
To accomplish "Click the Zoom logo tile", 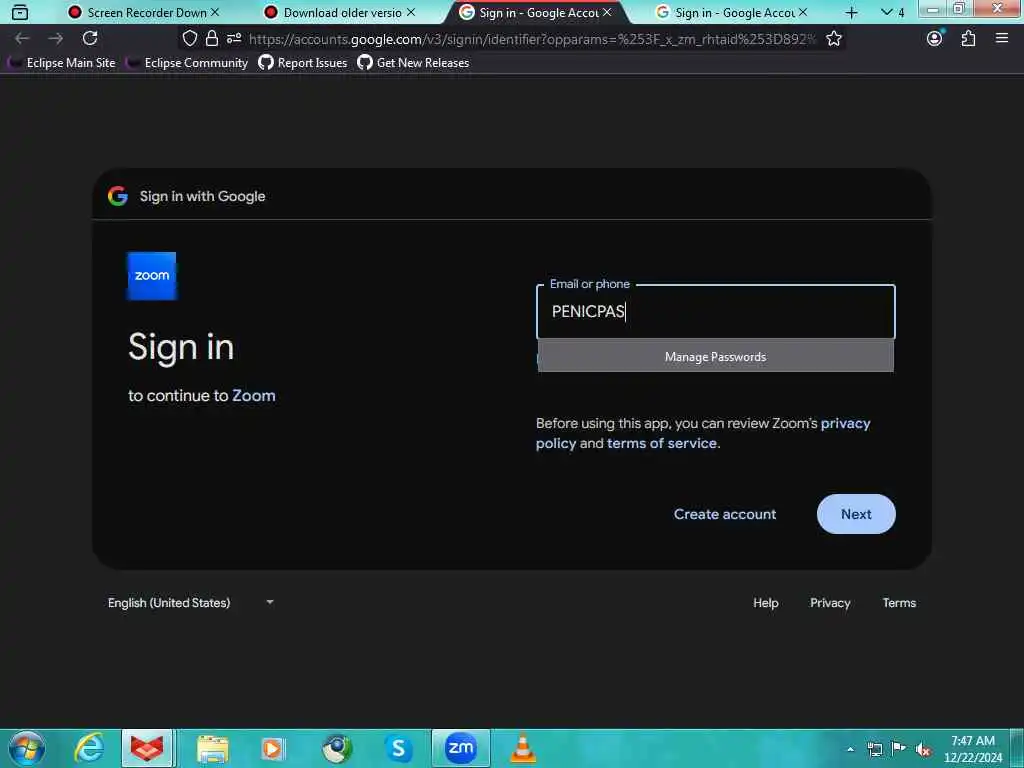I will click(152, 276).
